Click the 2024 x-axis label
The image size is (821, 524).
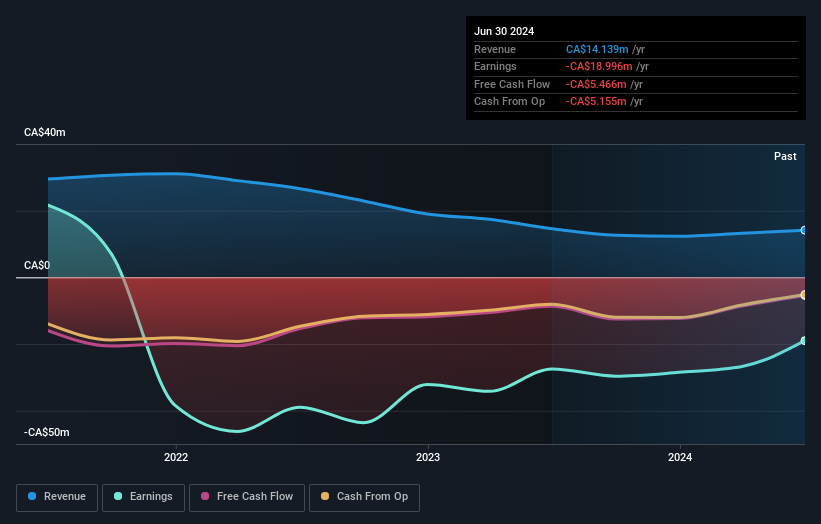click(680, 457)
